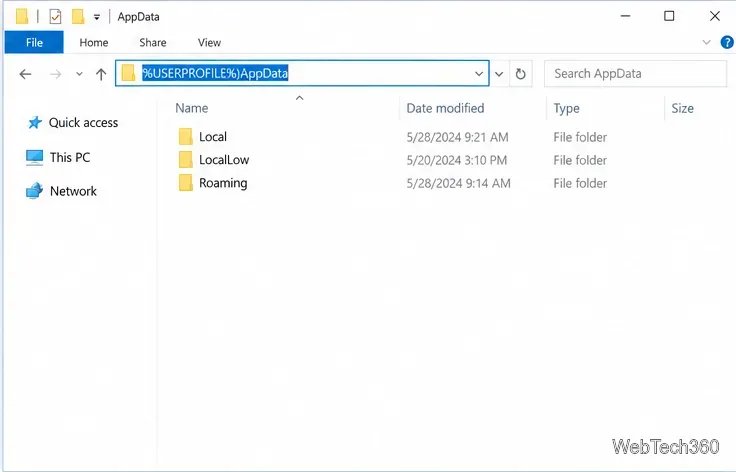736x472 pixels.
Task: Select the Local folder
Action: (213, 137)
